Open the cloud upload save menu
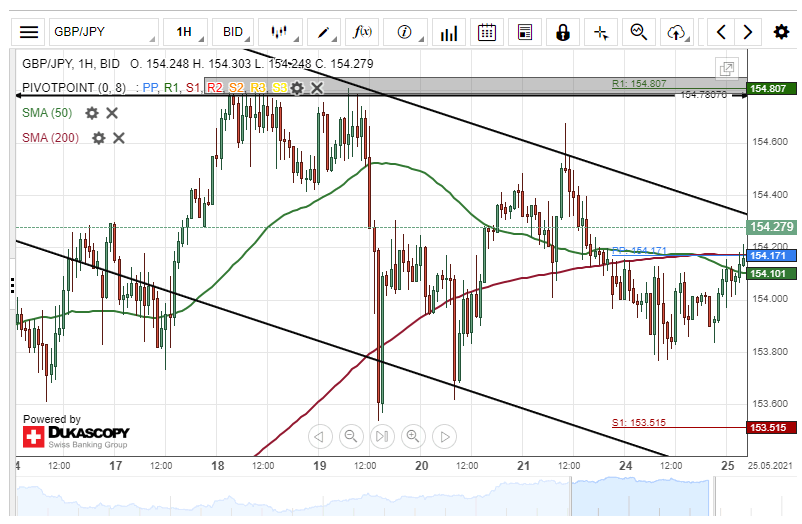This screenshot has height=524, width=802. 677,32
